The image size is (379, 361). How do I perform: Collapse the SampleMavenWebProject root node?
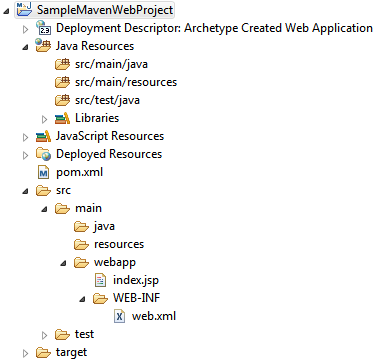[6, 11]
